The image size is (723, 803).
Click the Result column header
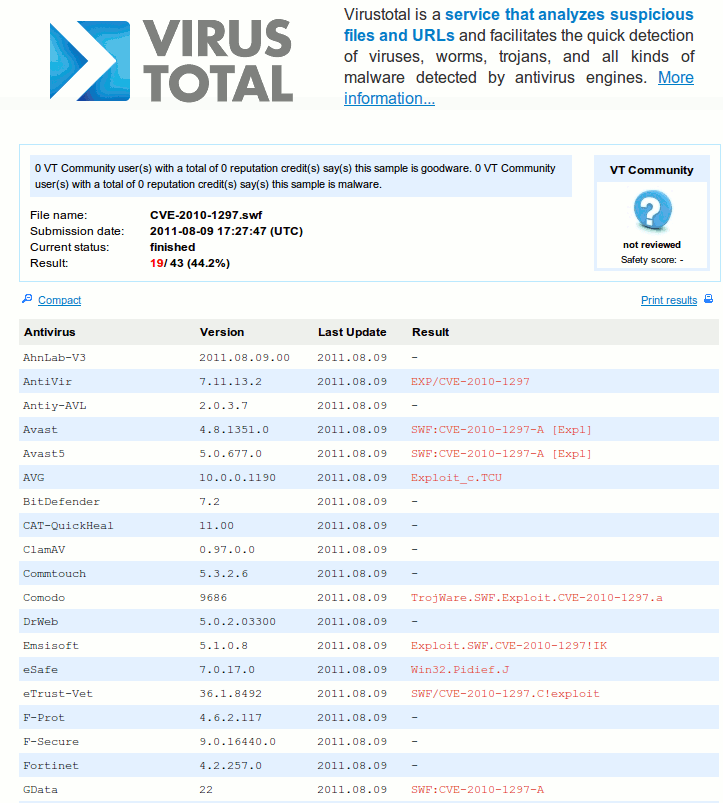pyautogui.click(x=430, y=332)
